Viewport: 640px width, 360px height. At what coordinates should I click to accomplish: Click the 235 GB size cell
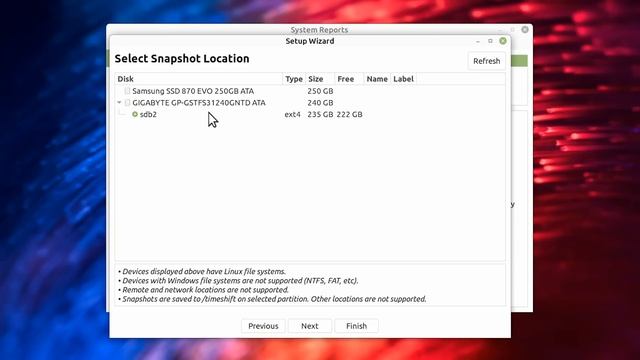[x=320, y=114]
